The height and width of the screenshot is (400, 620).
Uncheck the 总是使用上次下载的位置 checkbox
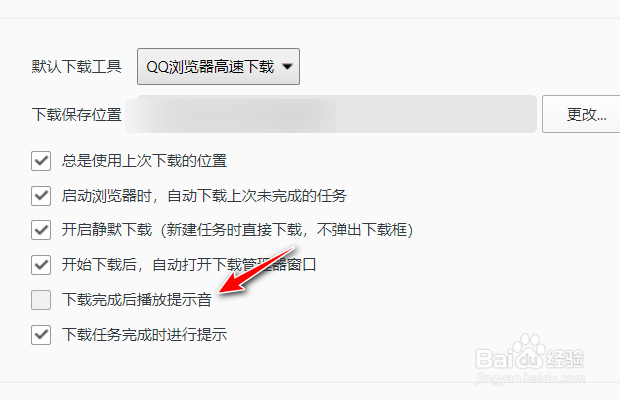[41, 161]
